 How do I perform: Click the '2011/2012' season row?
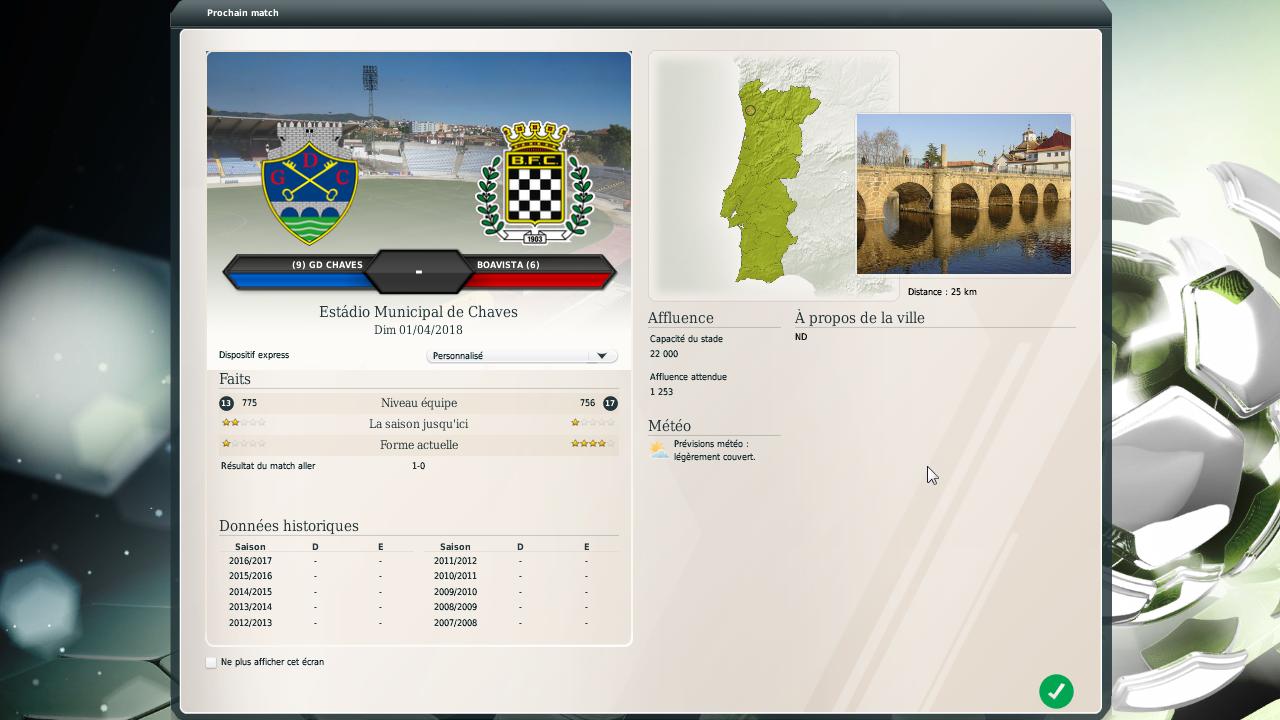point(521,561)
